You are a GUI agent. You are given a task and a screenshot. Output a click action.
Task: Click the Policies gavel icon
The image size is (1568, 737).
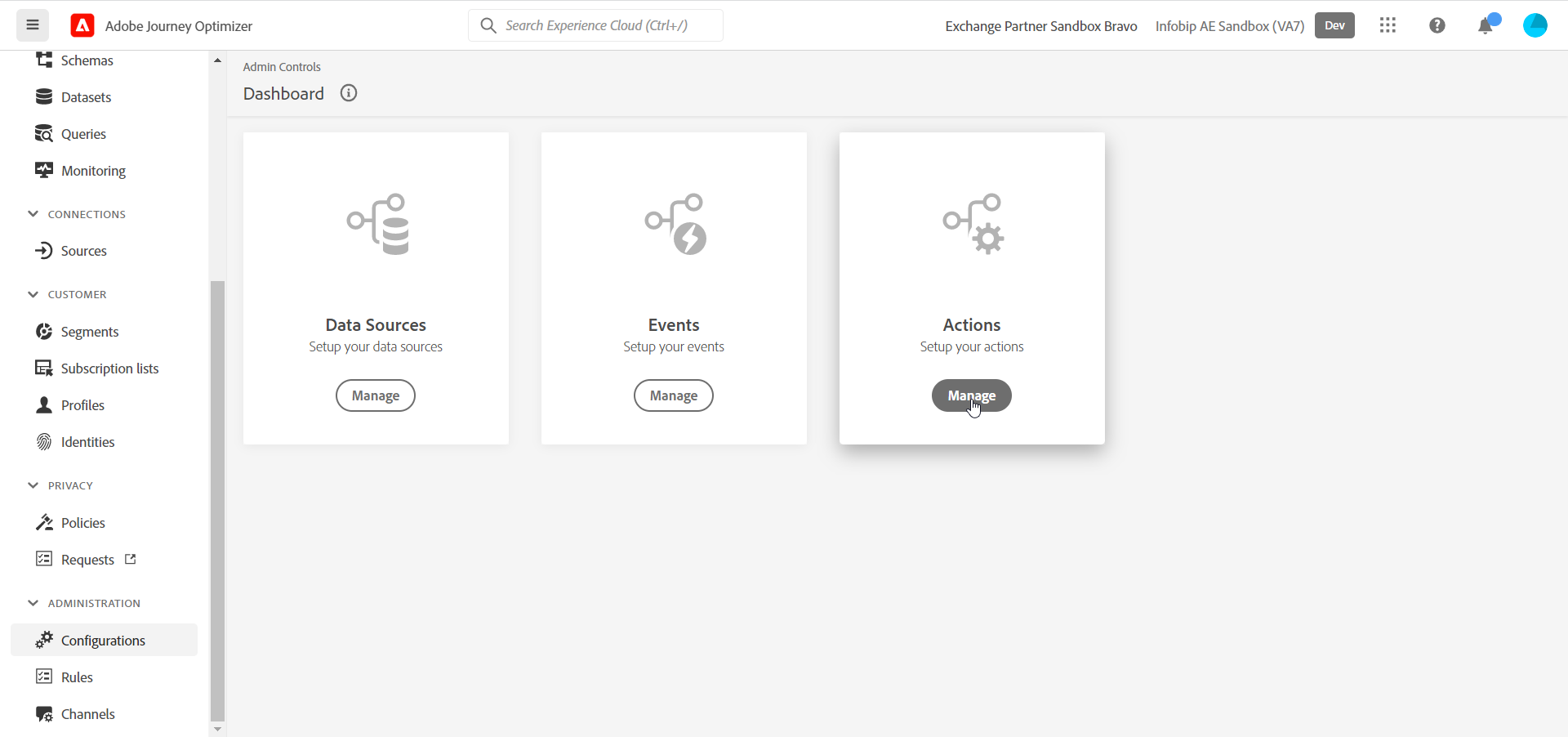[44, 523]
